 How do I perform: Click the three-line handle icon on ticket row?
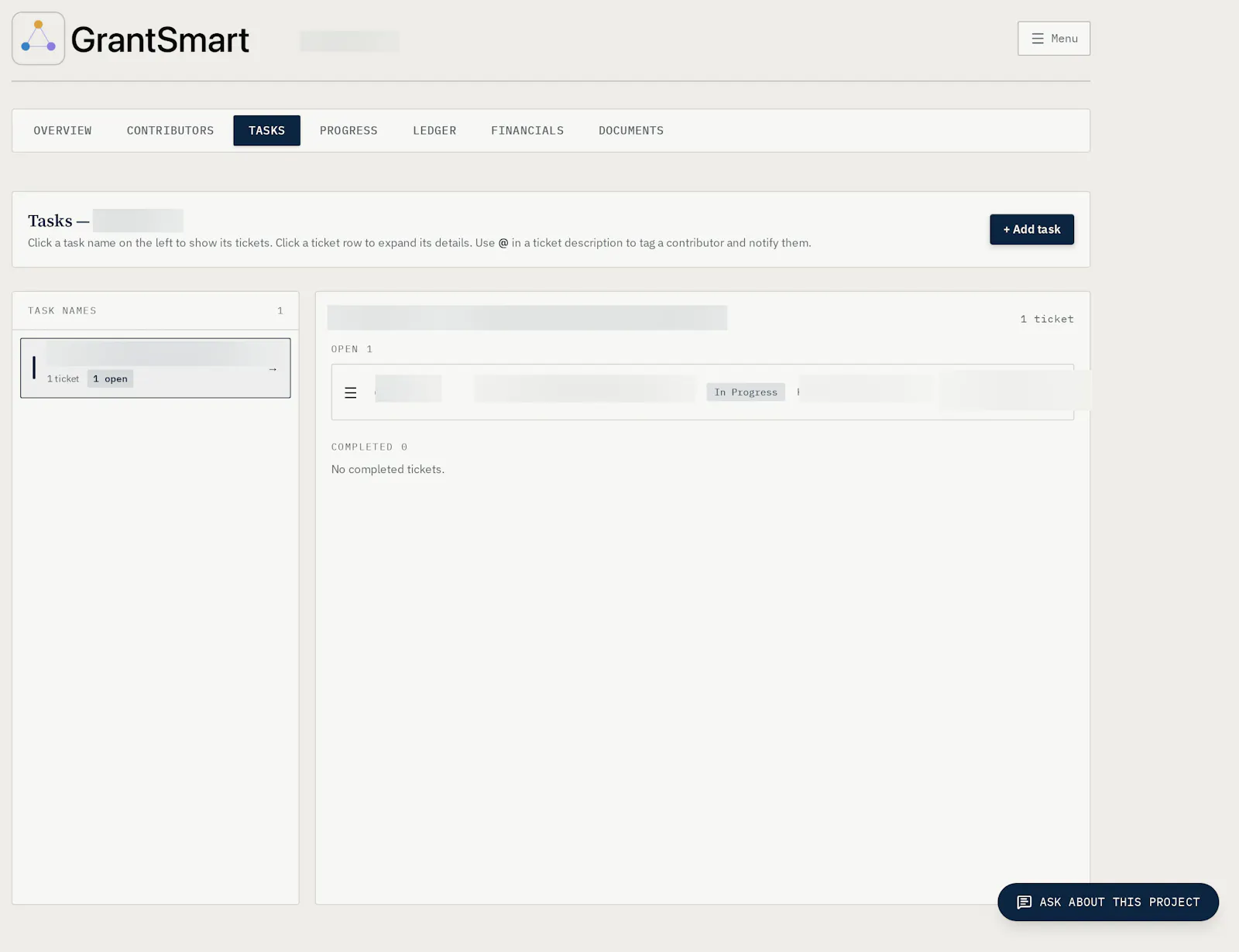point(351,392)
